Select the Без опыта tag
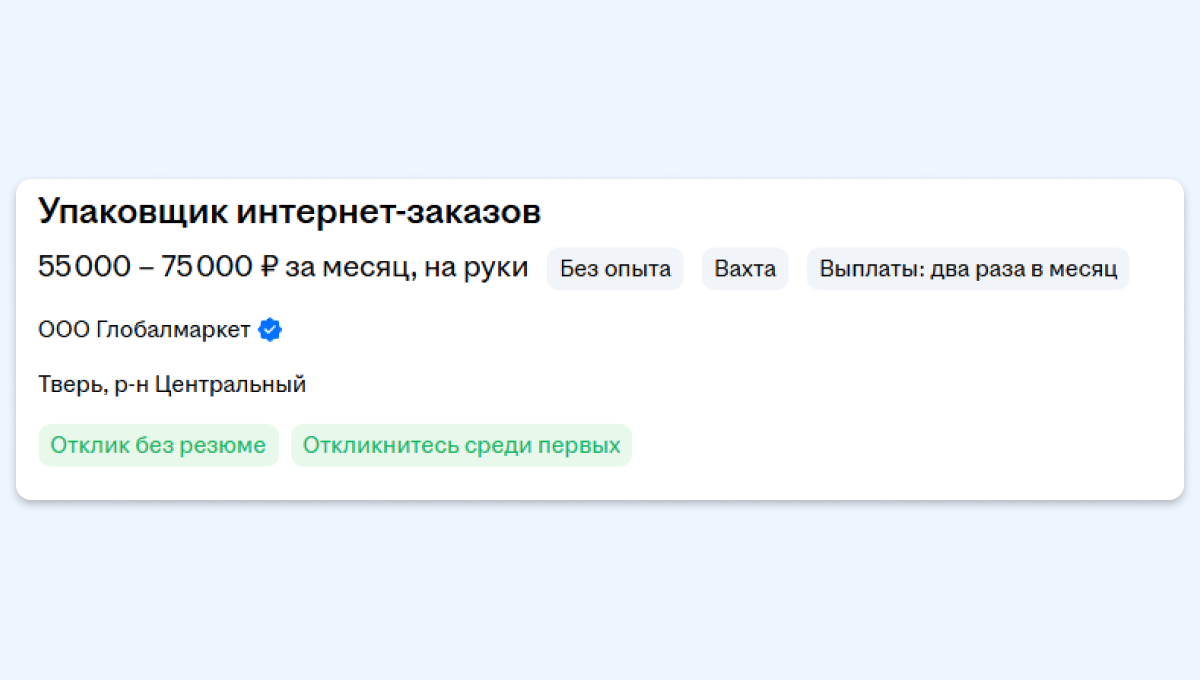The image size is (1200, 680). coord(615,269)
